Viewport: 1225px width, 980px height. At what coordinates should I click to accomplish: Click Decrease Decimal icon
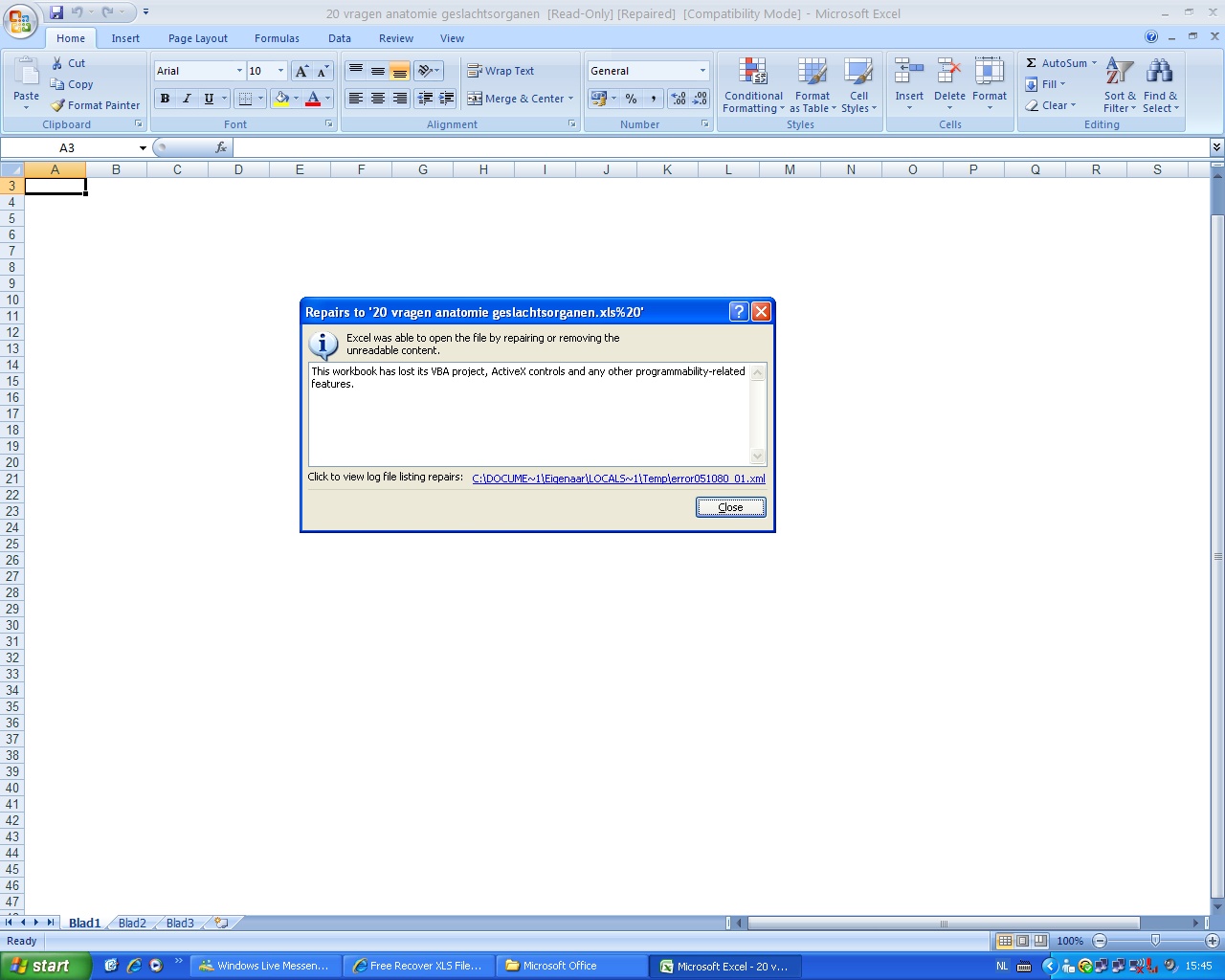(x=700, y=99)
